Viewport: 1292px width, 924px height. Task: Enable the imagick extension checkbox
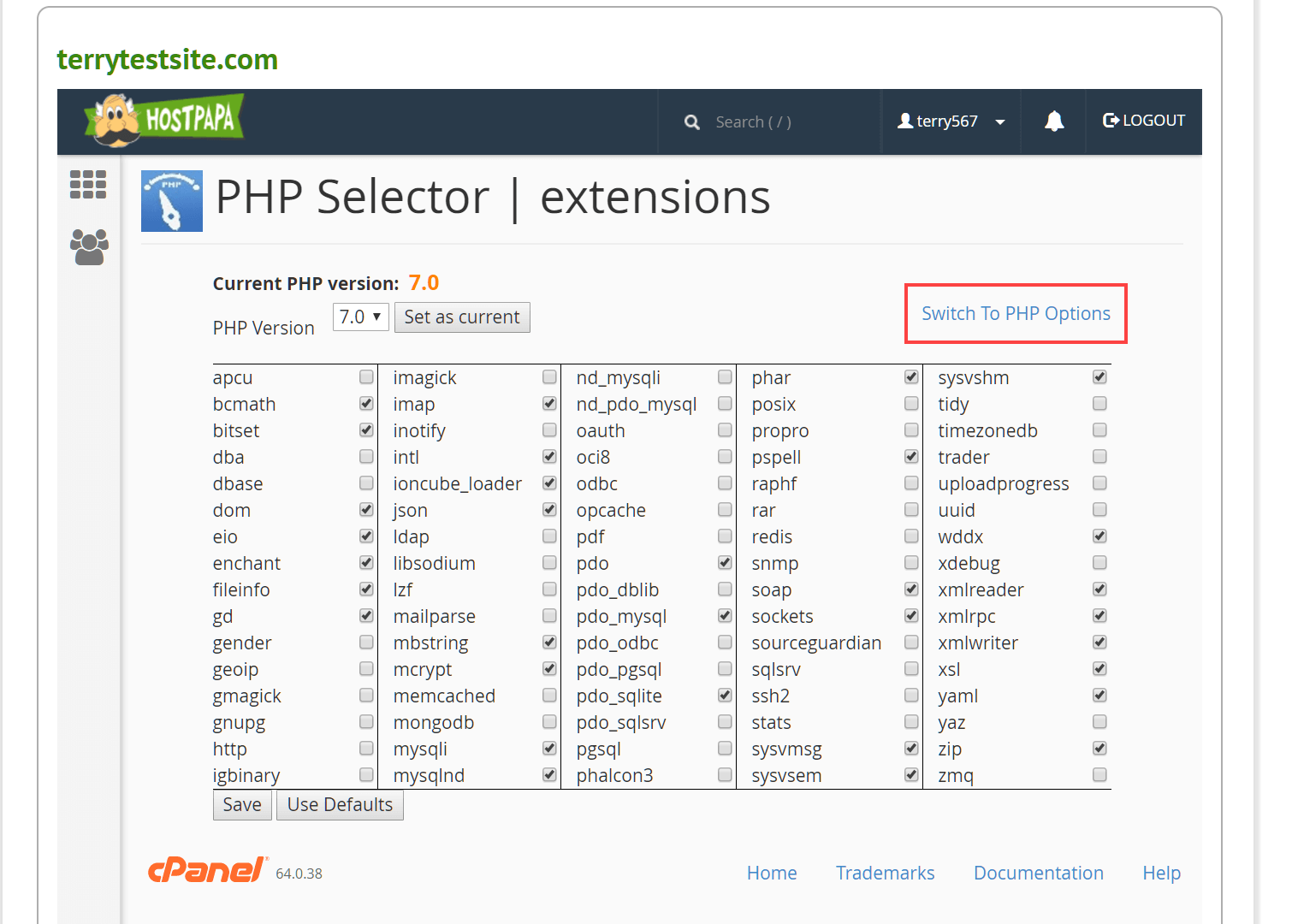(x=549, y=376)
